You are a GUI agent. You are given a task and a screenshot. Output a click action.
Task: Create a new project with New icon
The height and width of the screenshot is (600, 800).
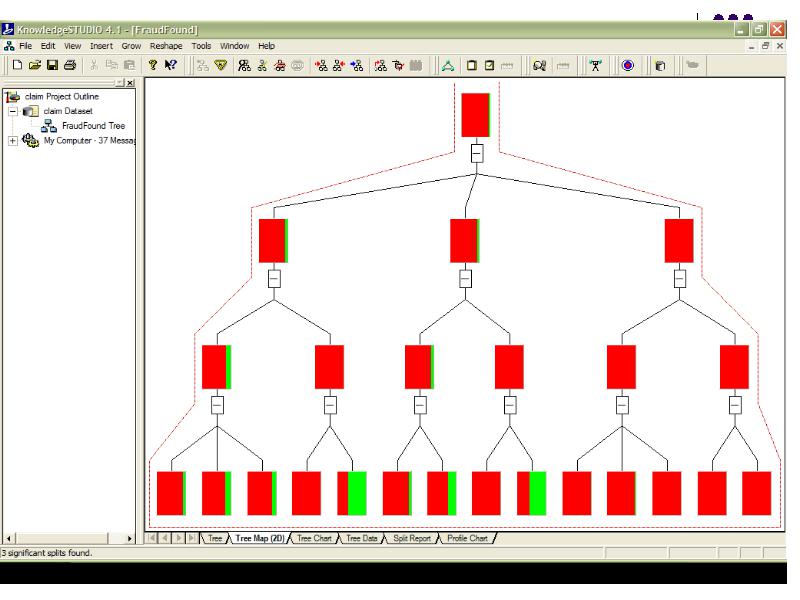(x=17, y=65)
